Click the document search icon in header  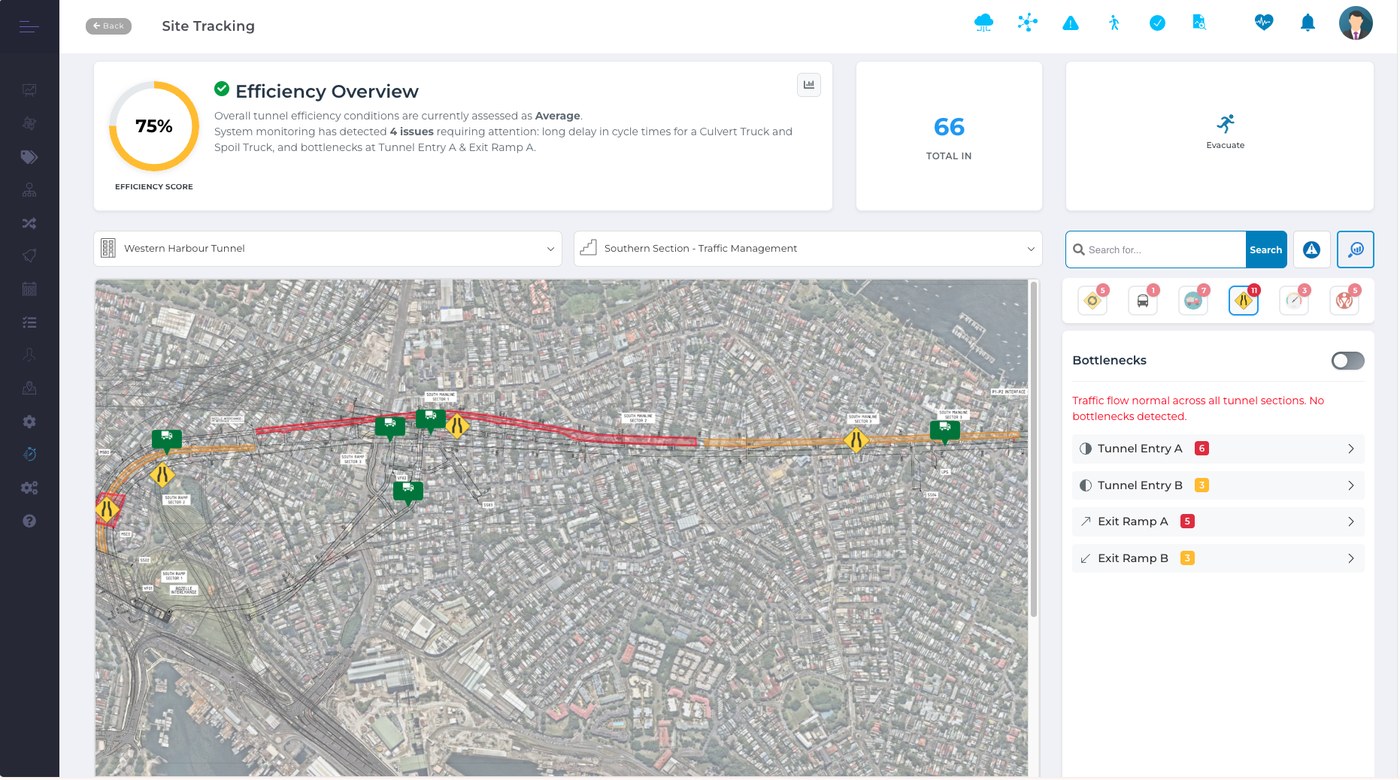click(1199, 23)
